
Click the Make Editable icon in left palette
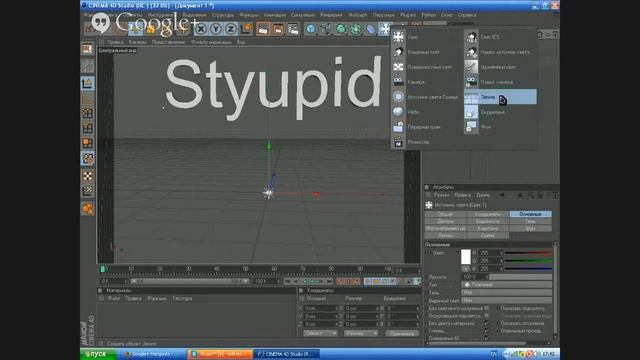tap(87, 49)
